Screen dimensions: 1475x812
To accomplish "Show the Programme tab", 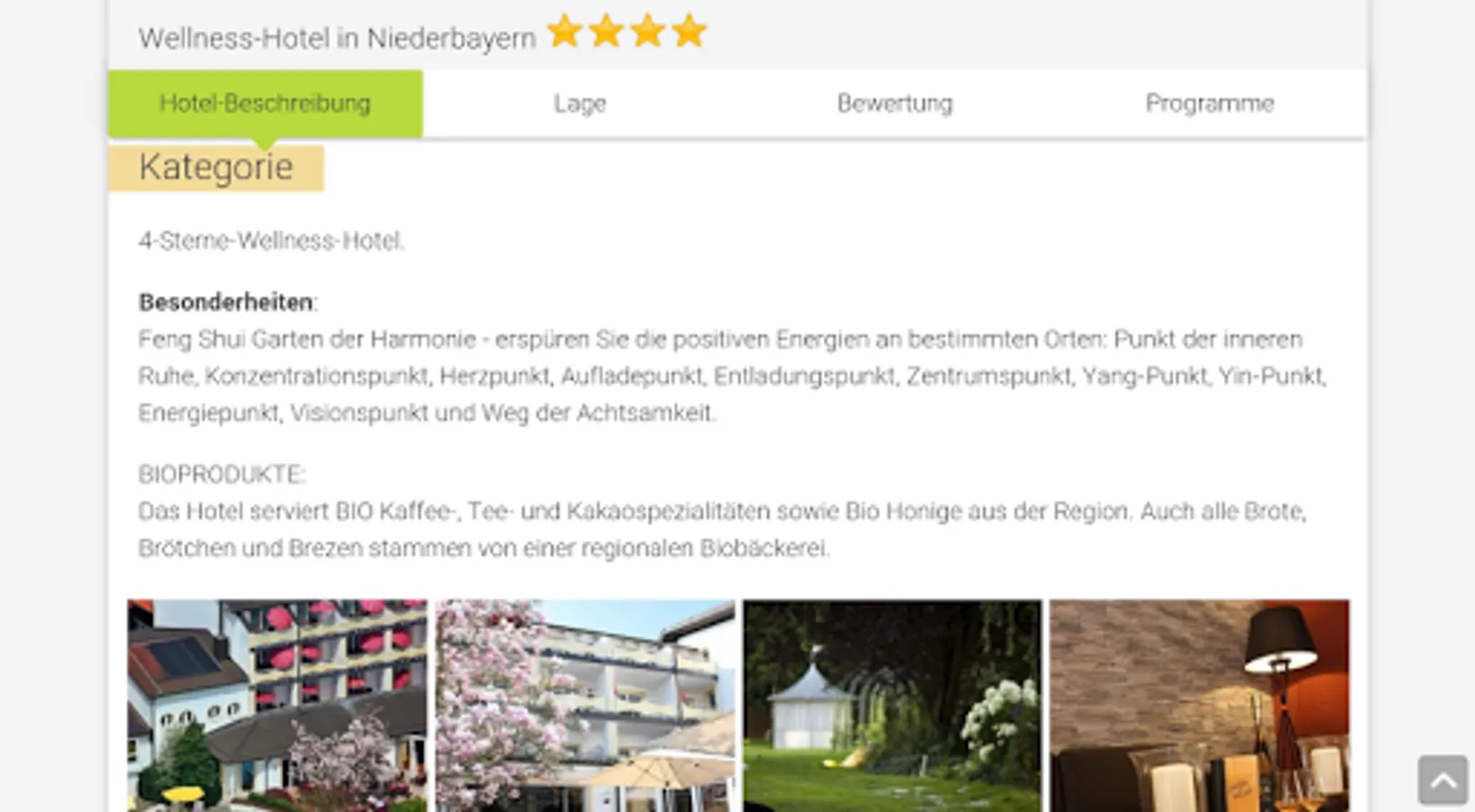I will (x=1210, y=104).
